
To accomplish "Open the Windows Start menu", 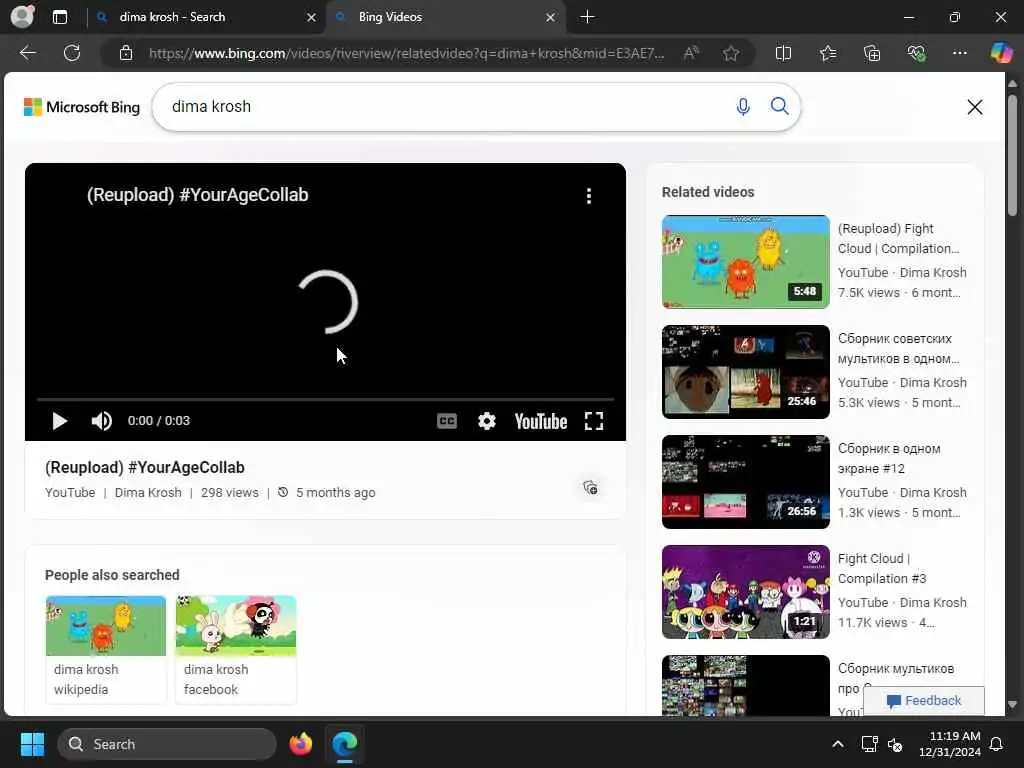I will click(32, 744).
